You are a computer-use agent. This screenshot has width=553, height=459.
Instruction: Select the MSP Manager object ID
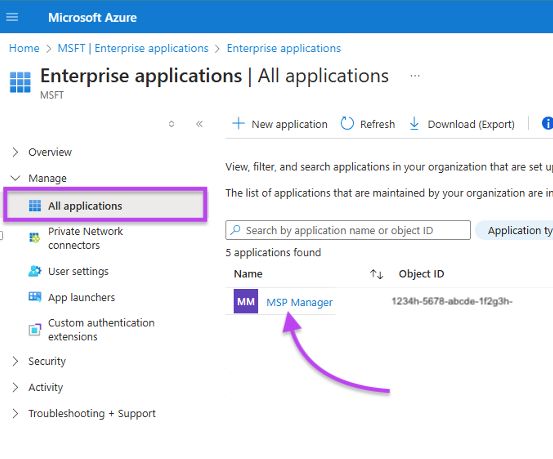coord(452,301)
